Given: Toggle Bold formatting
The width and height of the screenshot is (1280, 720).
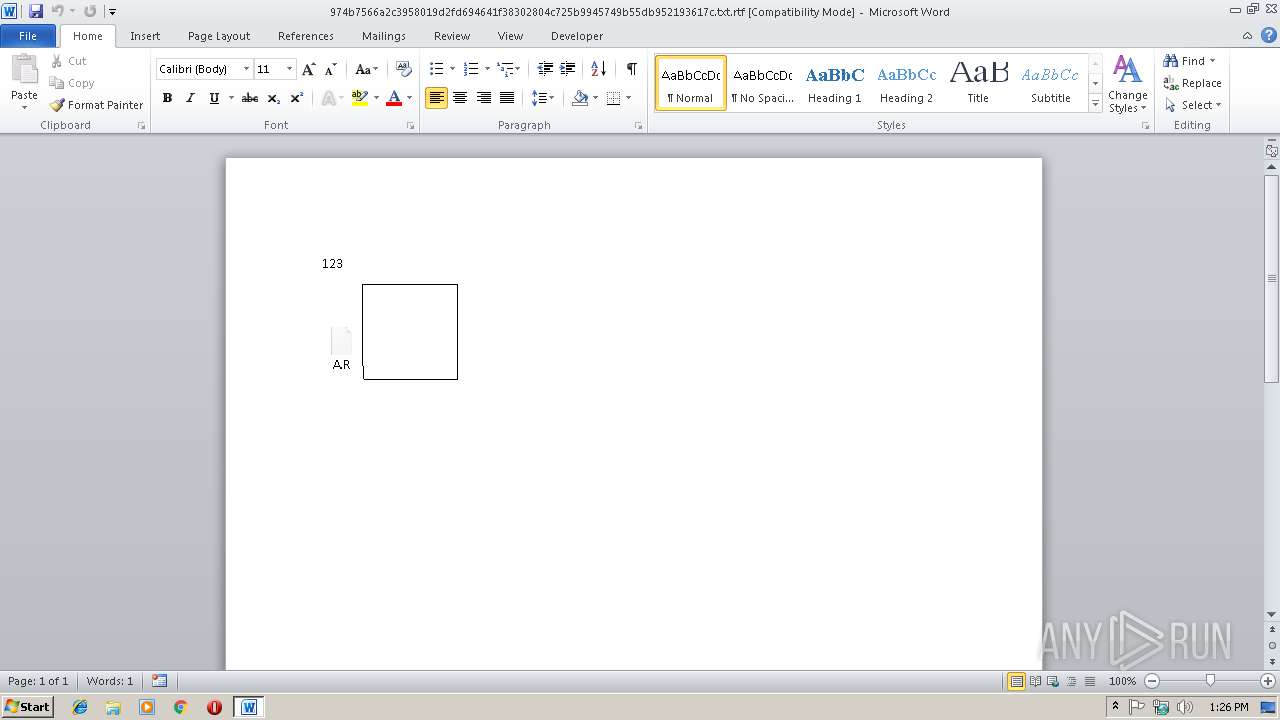Looking at the screenshot, I should click(x=167, y=98).
